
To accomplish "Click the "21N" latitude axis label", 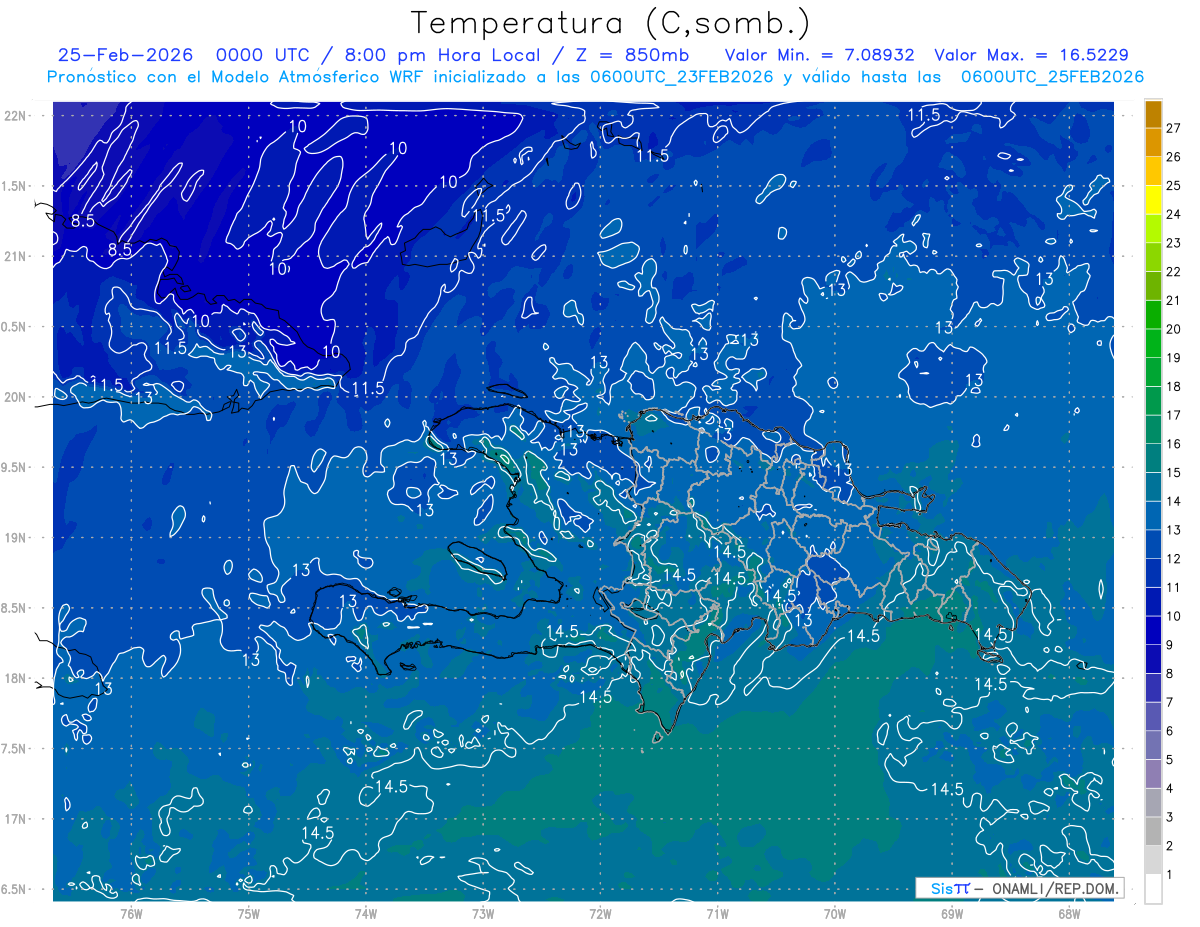I will [15, 257].
